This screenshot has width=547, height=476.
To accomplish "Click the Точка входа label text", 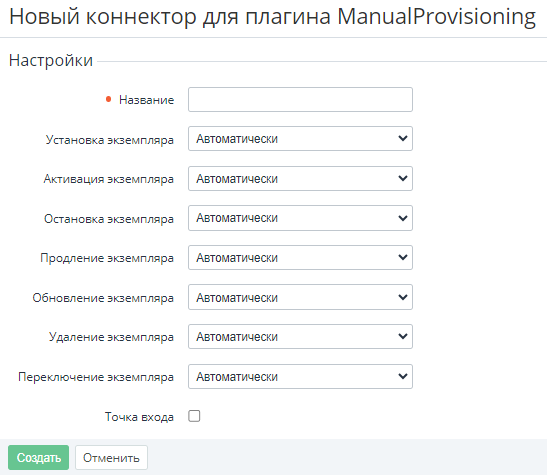I will [139, 417].
